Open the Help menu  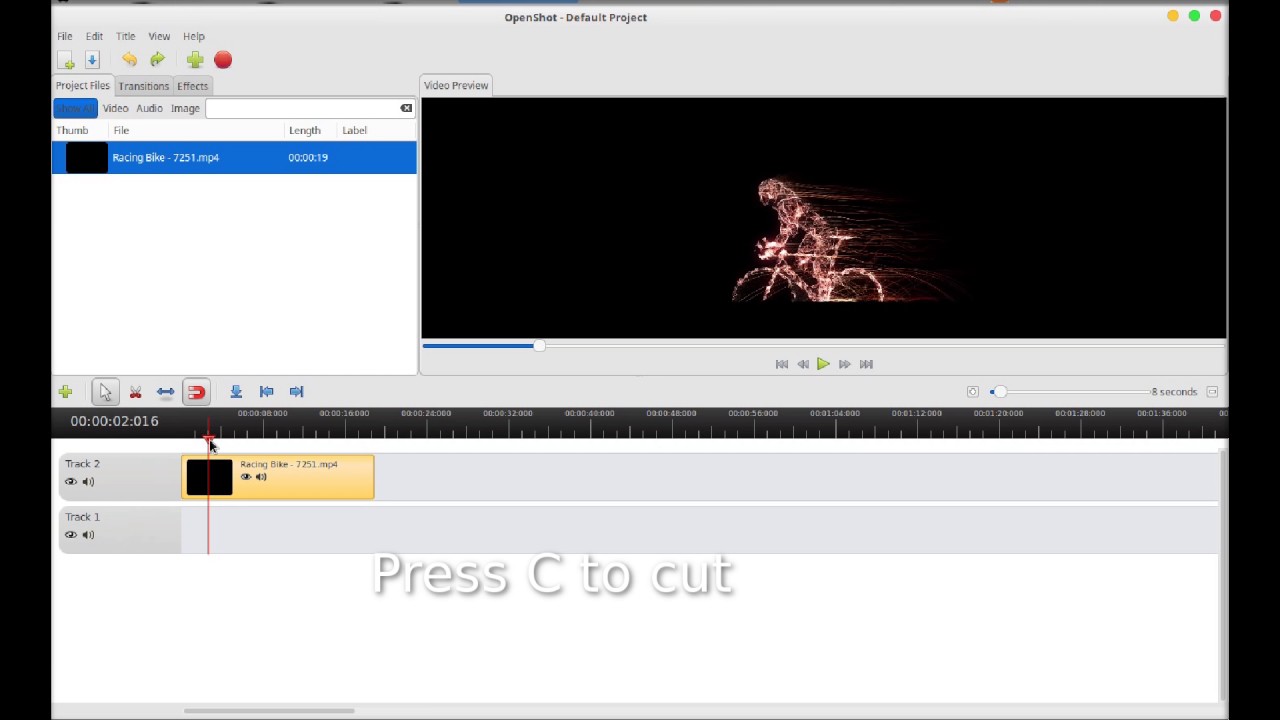pos(194,36)
